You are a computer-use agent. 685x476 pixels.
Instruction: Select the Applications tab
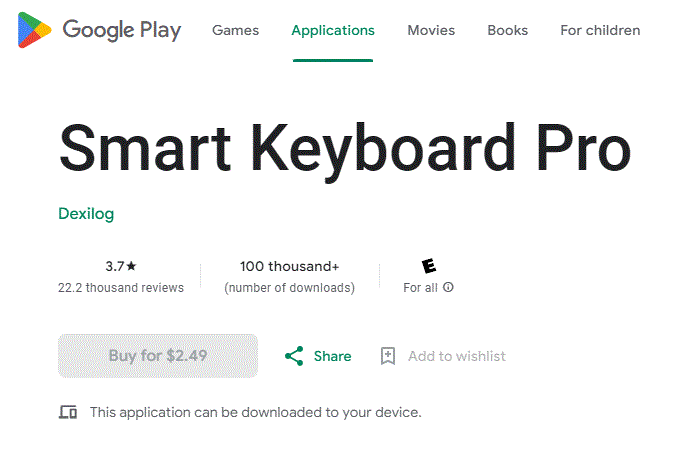pyautogui.click(x=333, y=30)
